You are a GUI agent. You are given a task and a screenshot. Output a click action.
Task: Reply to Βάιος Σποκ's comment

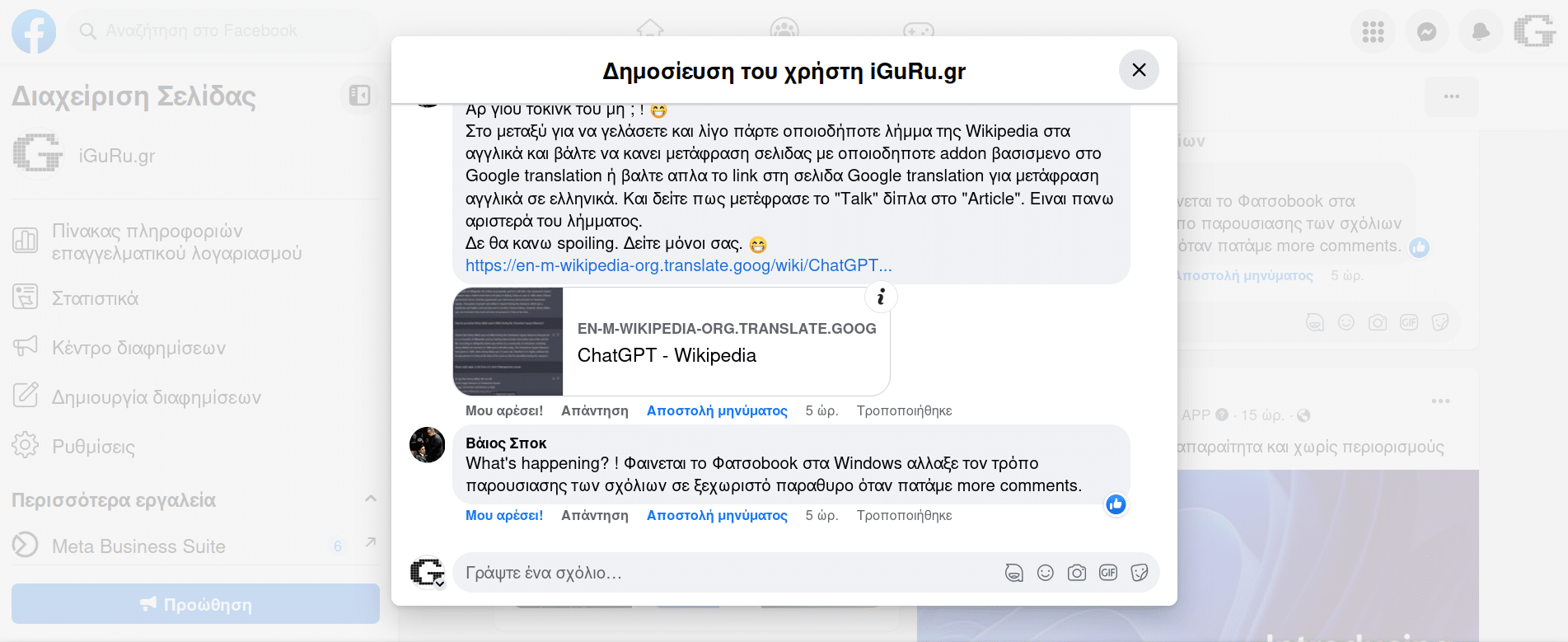click(595, 515)
